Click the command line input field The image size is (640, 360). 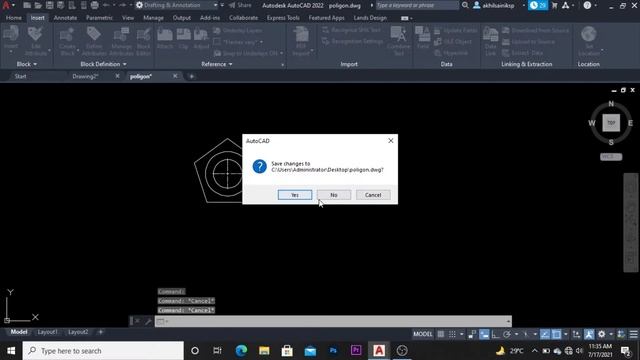333,321
